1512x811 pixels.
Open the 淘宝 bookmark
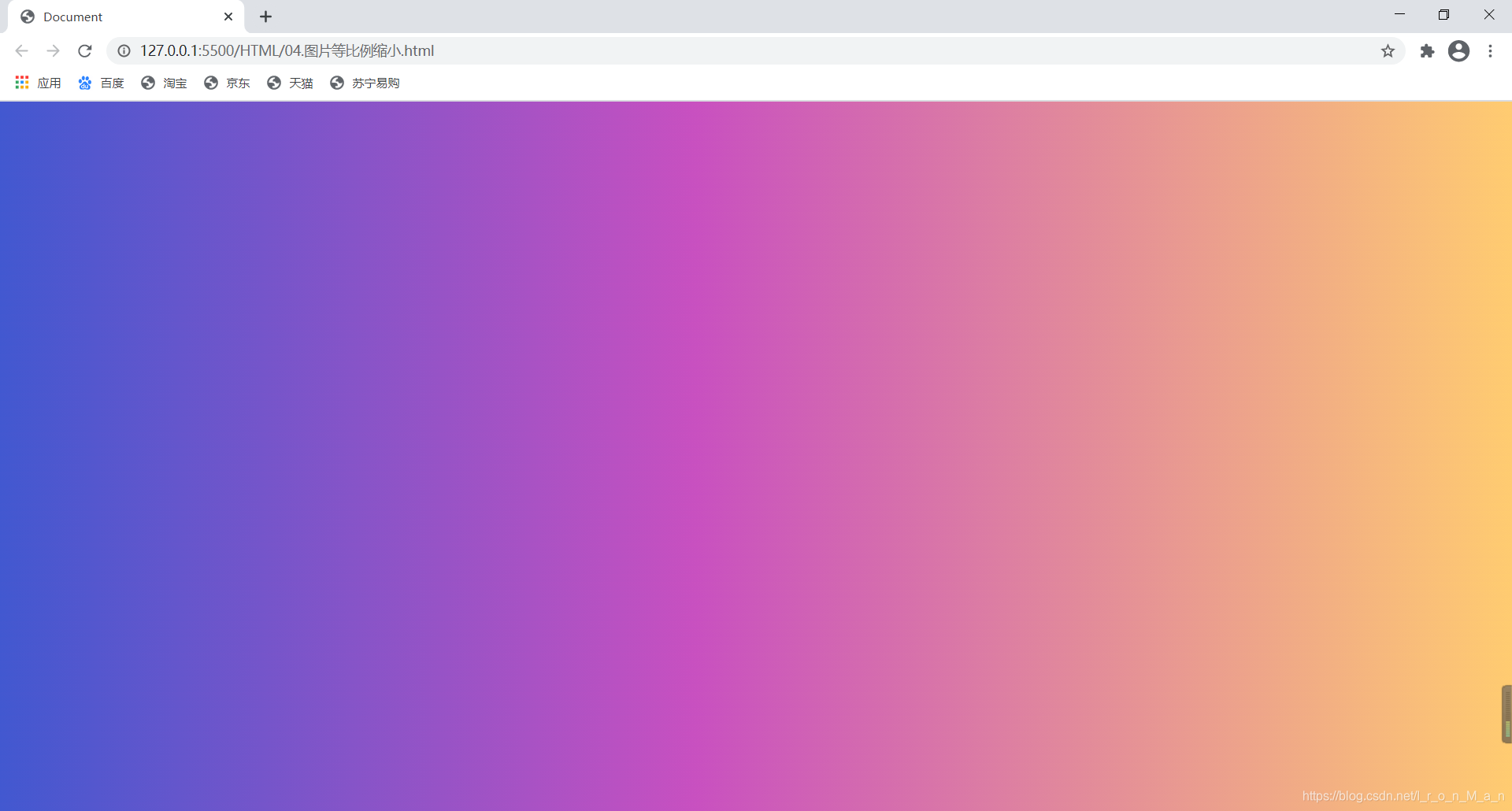[x=164, y=83]
